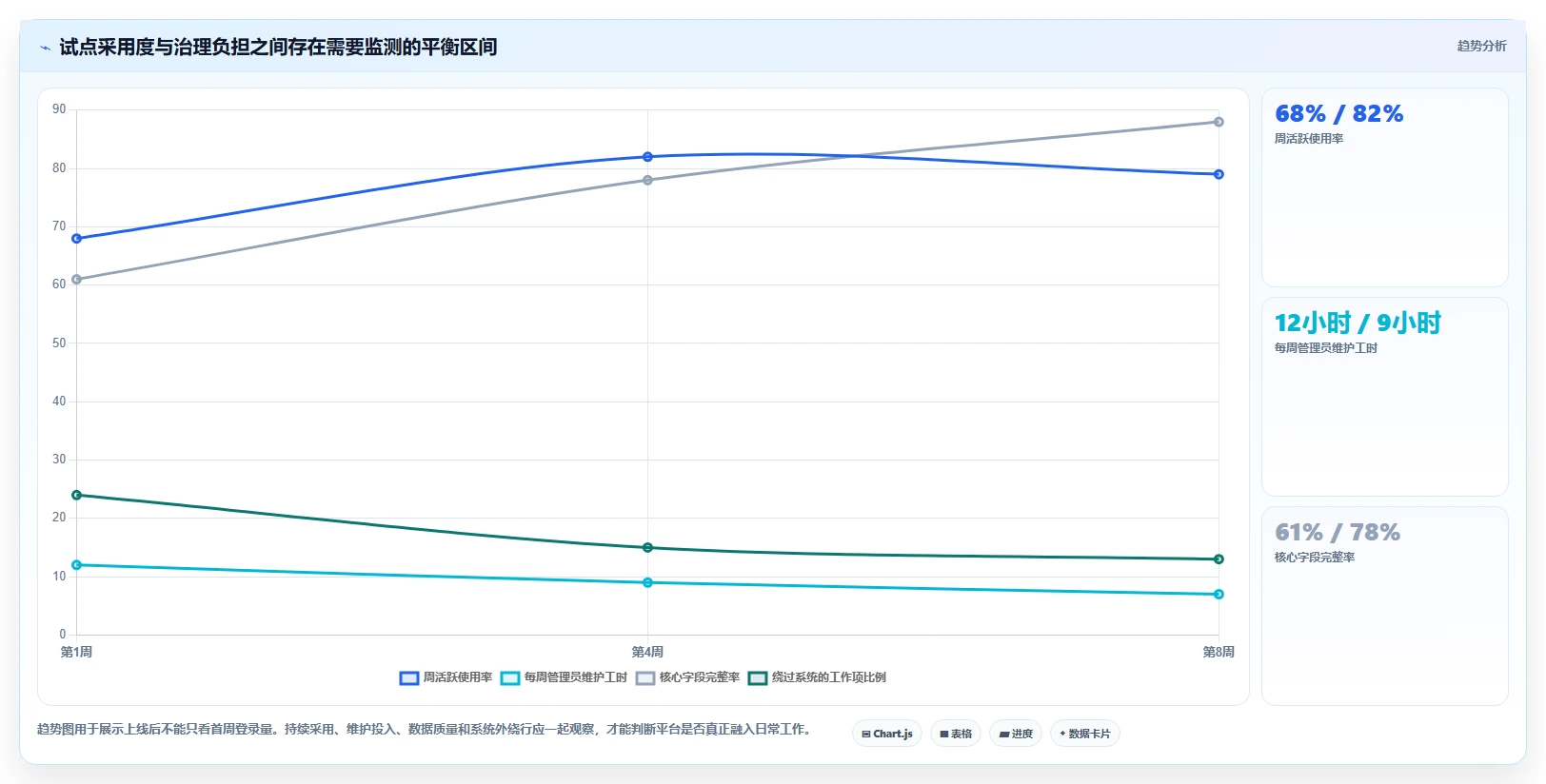The image size is (1546, 784).
Task: Click the gray 核心字段完整率 point at 第4周
Action: pos(648,180)
